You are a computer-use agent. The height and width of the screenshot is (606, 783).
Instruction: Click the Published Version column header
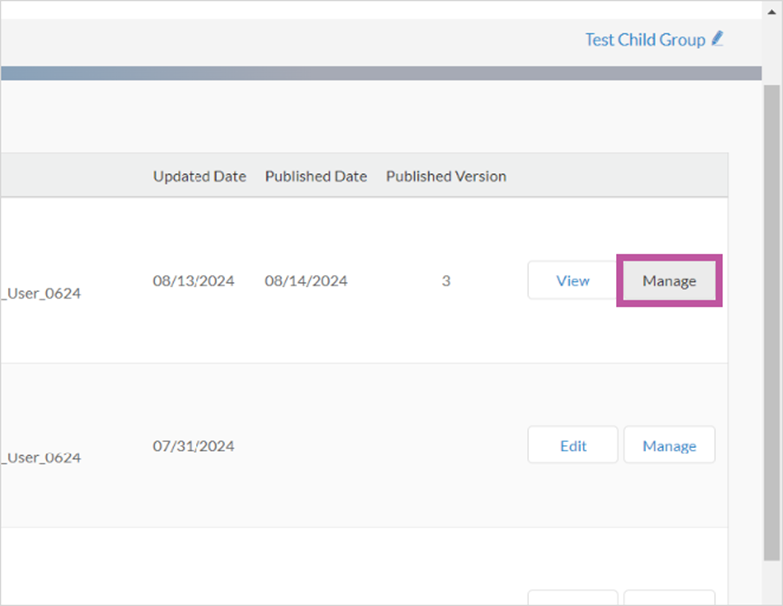[x=446, y=176]
